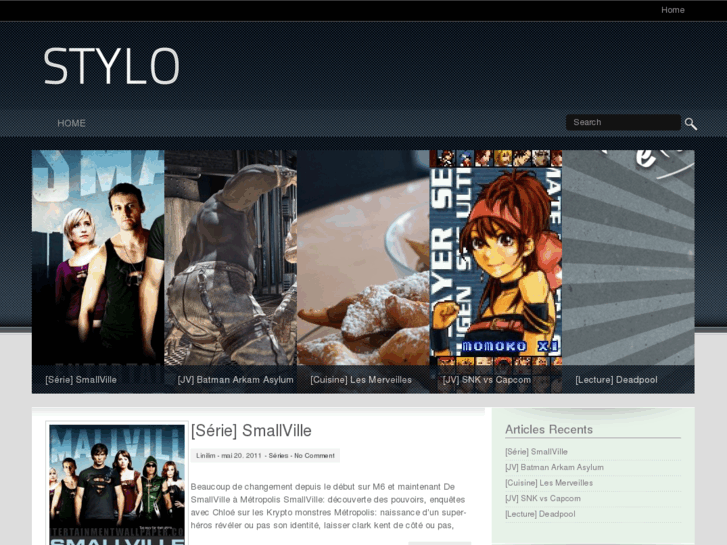Open '[Cuisine] Les Merveilles' in Articles Recents
The height and width of the screenshot is (545, 727).
[x=549, y=483]
